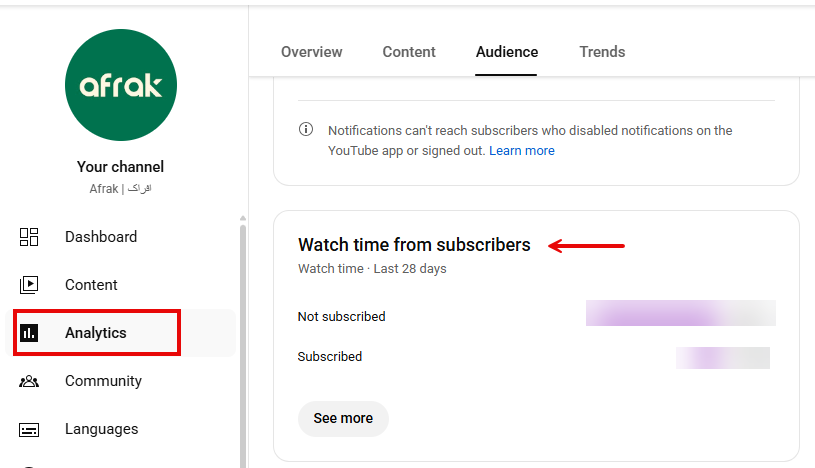Click the Languages subtitles icon
Screen dimensions: 815x468
[29, 429]
